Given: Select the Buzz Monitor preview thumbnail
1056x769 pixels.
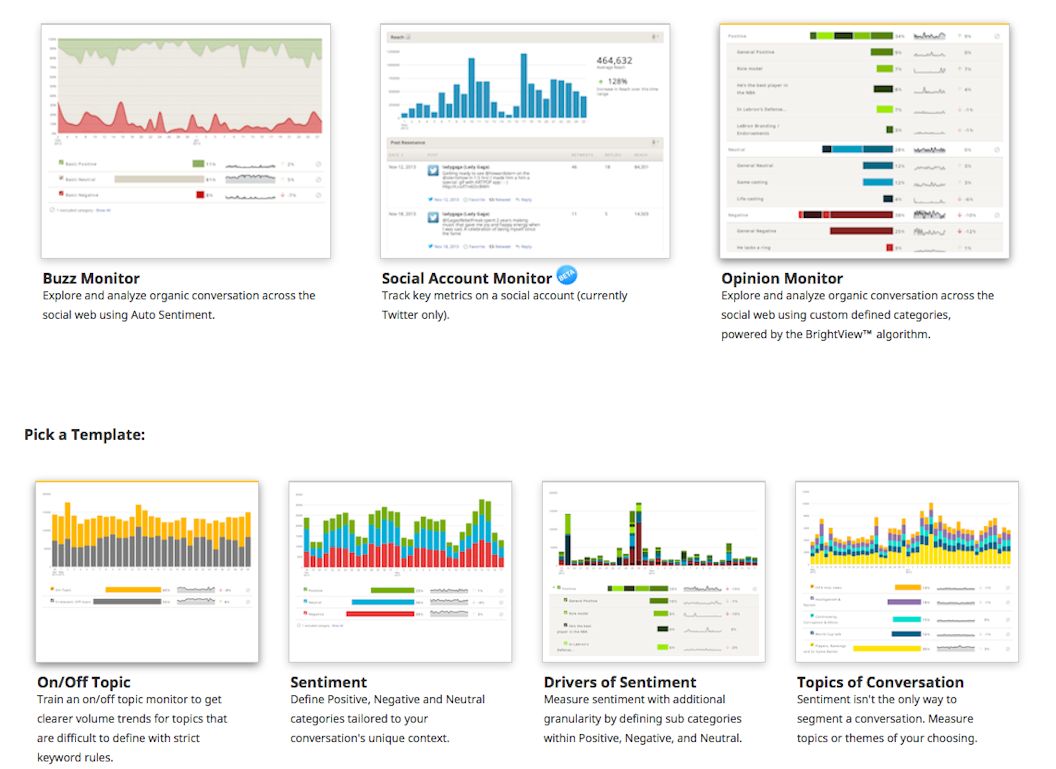Looking at the screenshot, I should click(x=186, y=141).
